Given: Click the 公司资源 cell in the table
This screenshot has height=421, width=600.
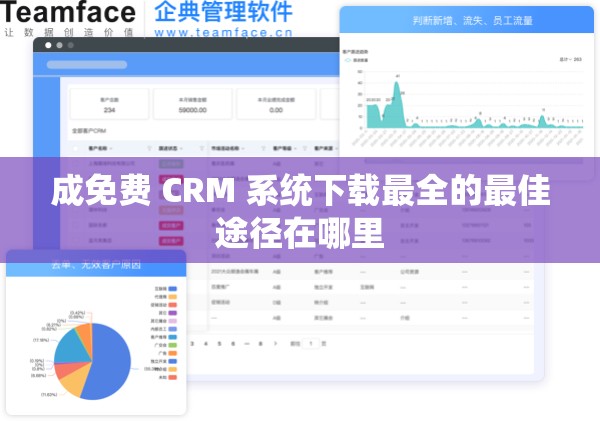Looking at the screenshot, I should 409,272.
